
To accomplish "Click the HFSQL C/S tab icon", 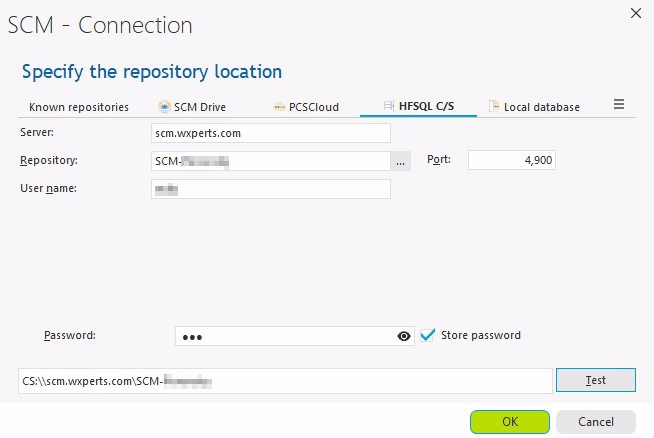I will click(x=389, y=107).
